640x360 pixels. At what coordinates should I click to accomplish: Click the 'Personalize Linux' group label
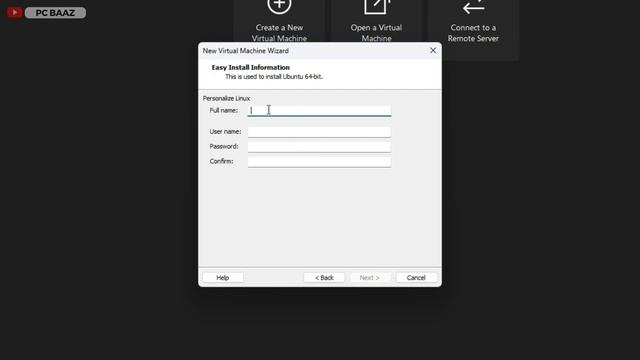[x=227, y=98]
